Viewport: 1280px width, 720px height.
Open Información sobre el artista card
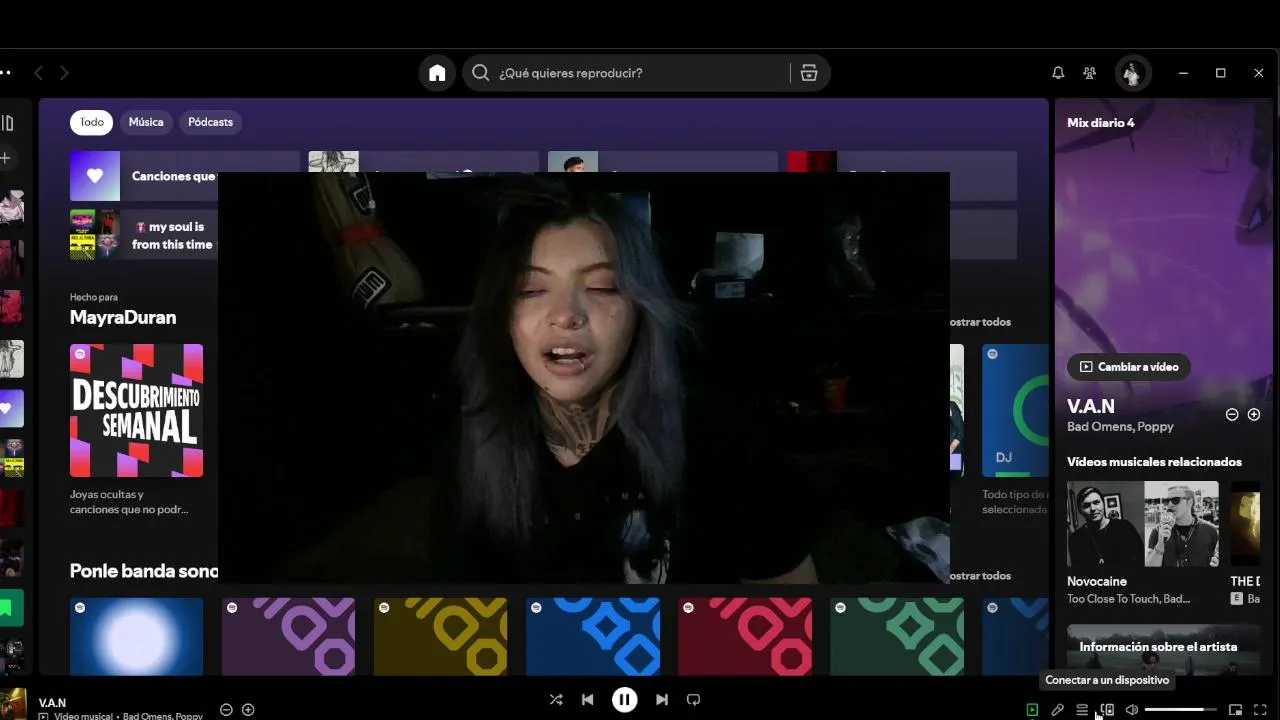click(x=1163, y=649)
